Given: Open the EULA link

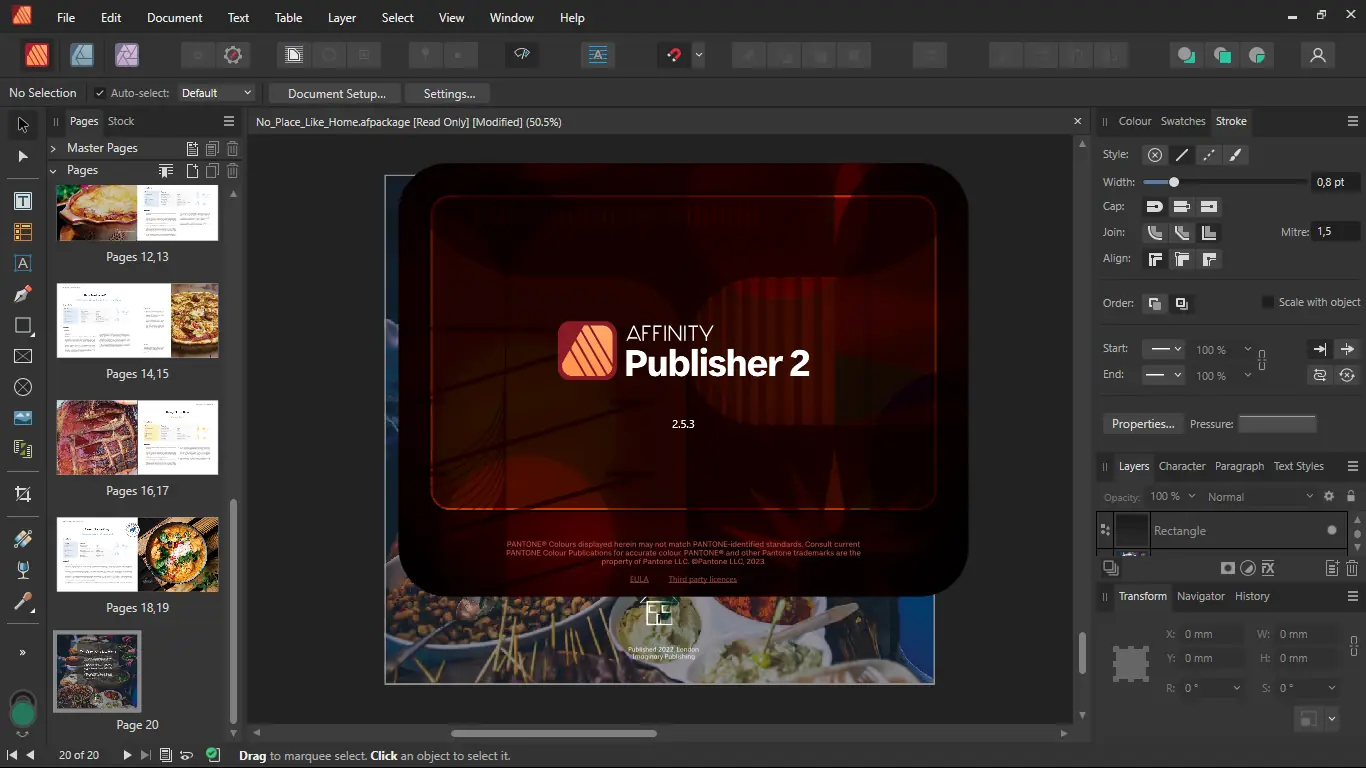Looking at the screenshot, I should click(x=639, y=579).
